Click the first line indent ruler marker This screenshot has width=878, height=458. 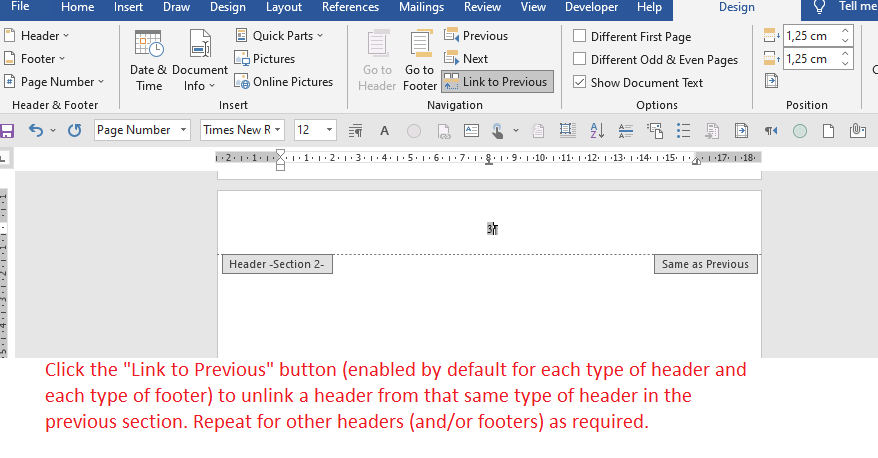click(x=281, y=153)
